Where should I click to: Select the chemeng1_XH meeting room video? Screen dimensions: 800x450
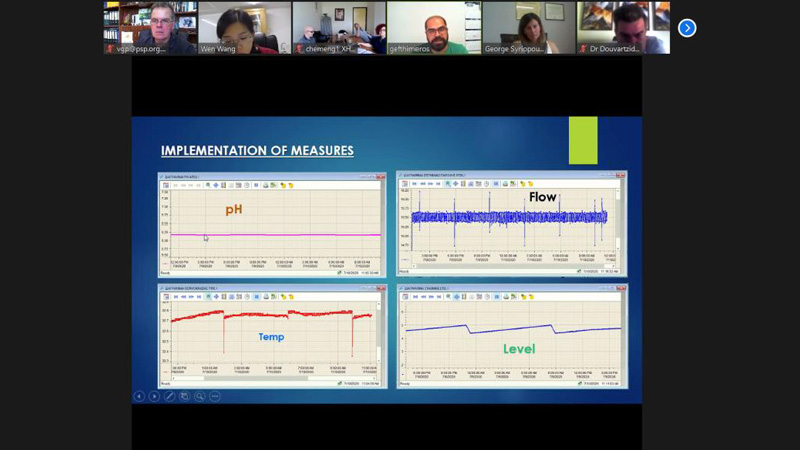coord(339,27)
